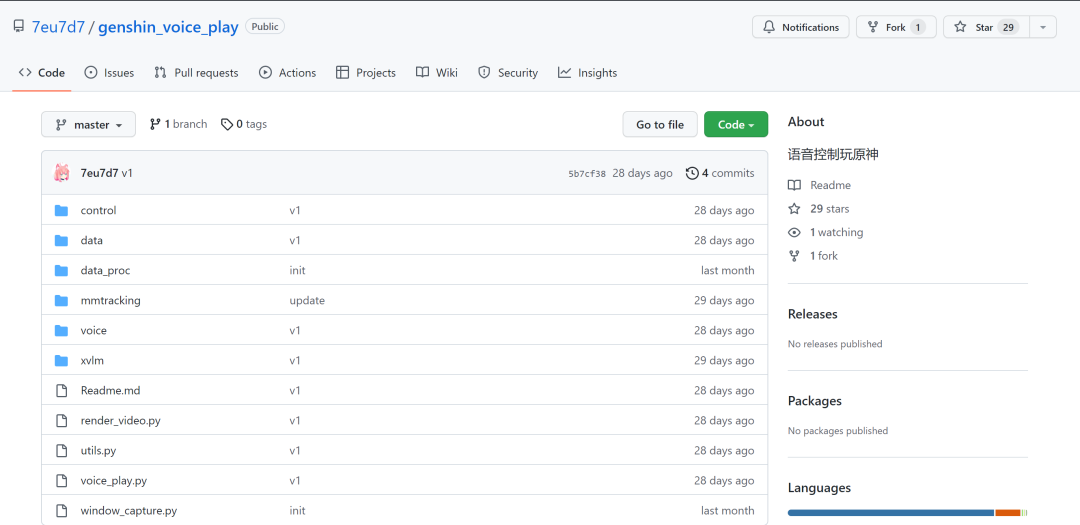Click the Notifications button

(x=800, y=28)
